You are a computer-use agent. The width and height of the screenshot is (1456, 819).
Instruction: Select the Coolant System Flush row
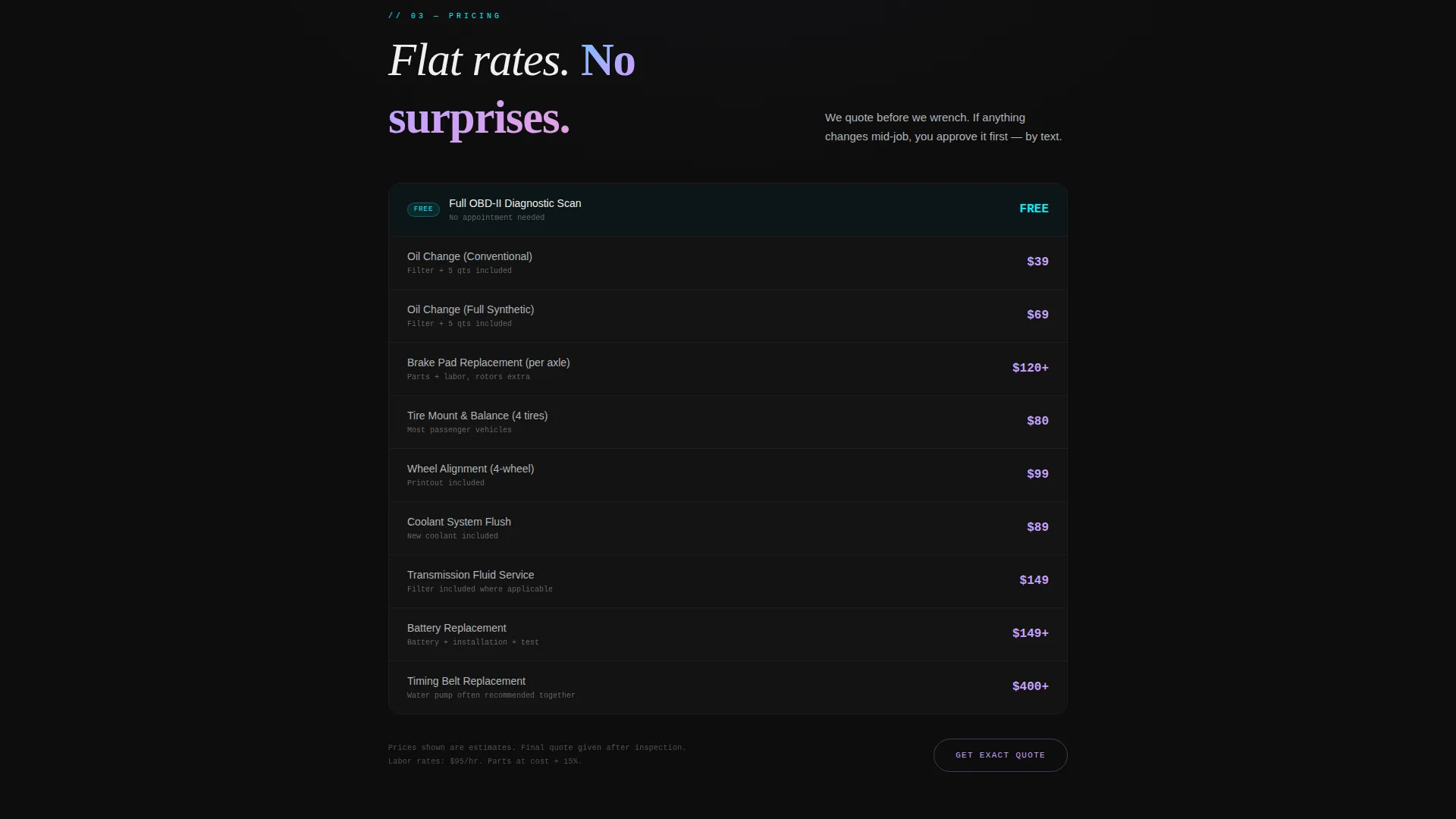coord(728,529)
